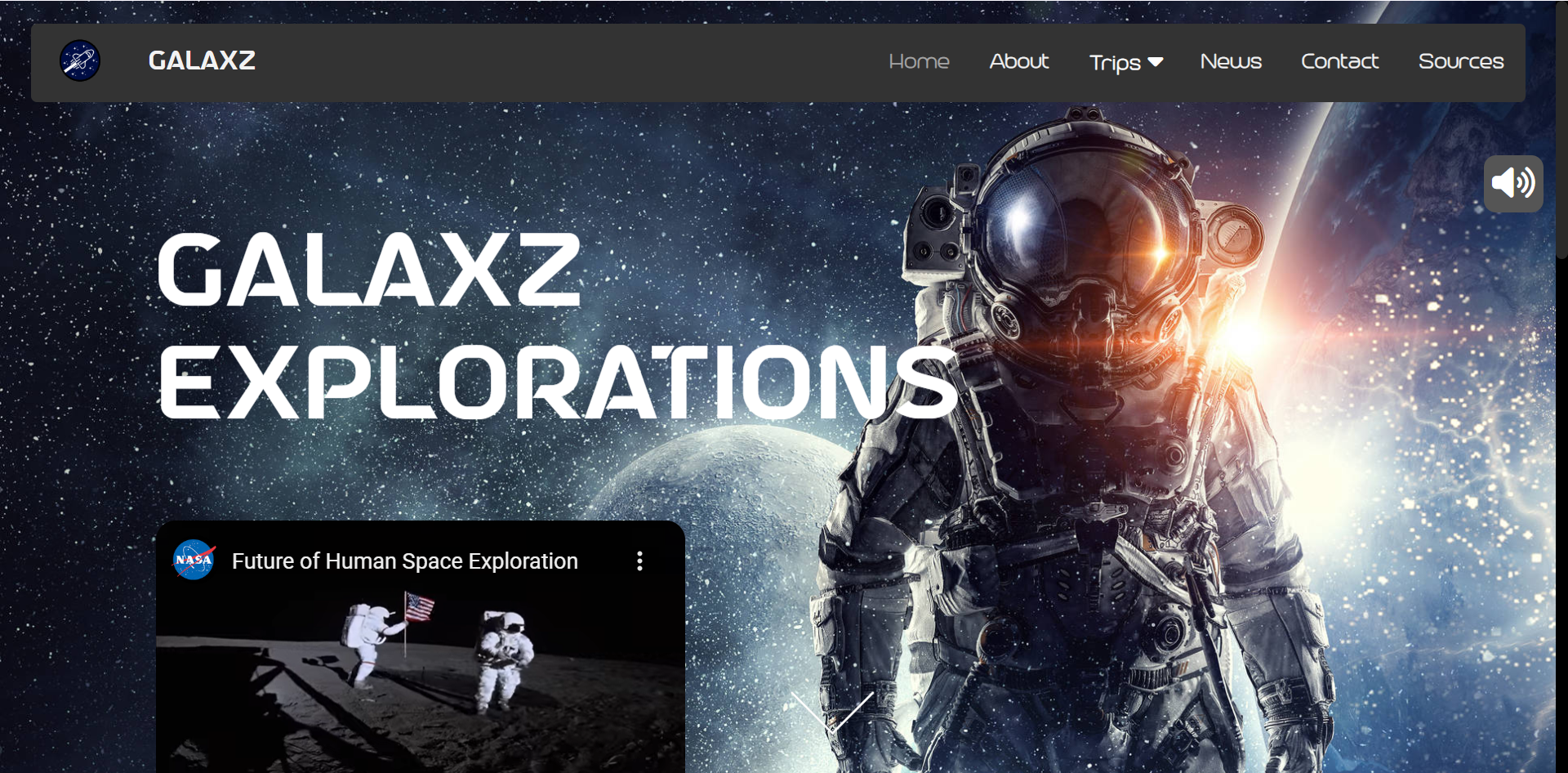The image size is (1568, 773).
Task: Click the GALAXZ hero heading word
Action: (368, 270)
